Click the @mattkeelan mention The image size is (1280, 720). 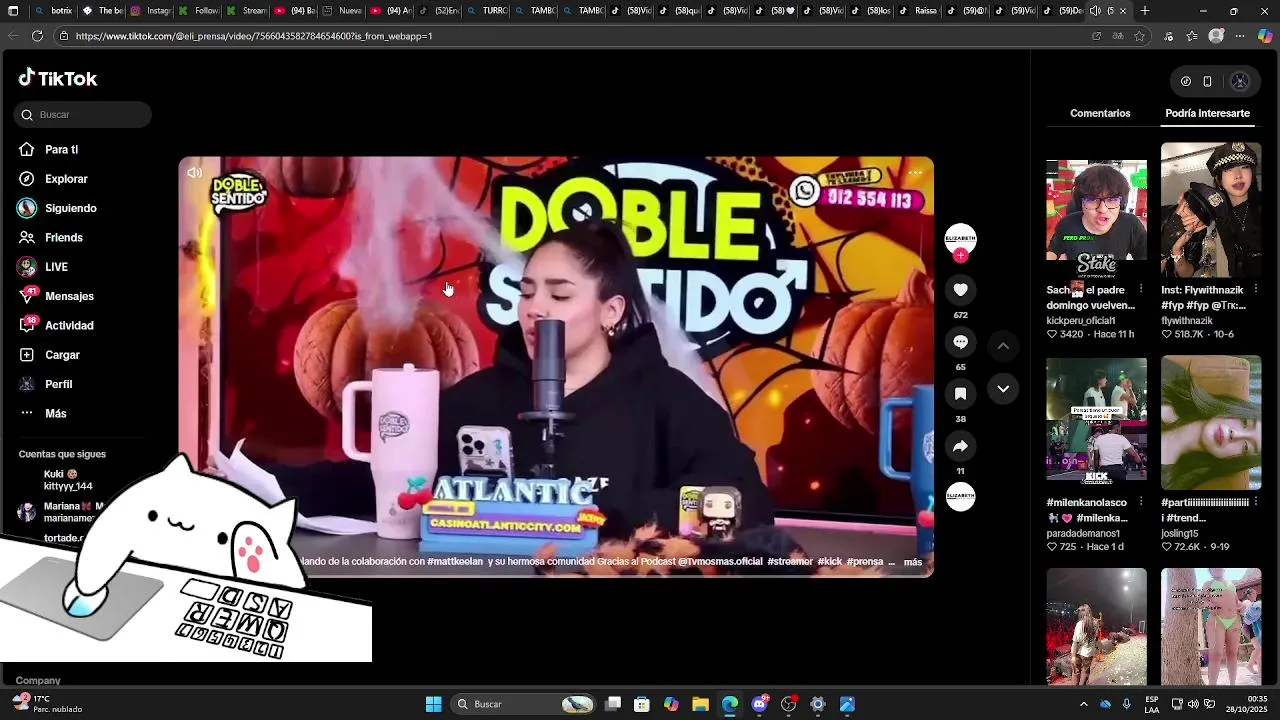455,562
